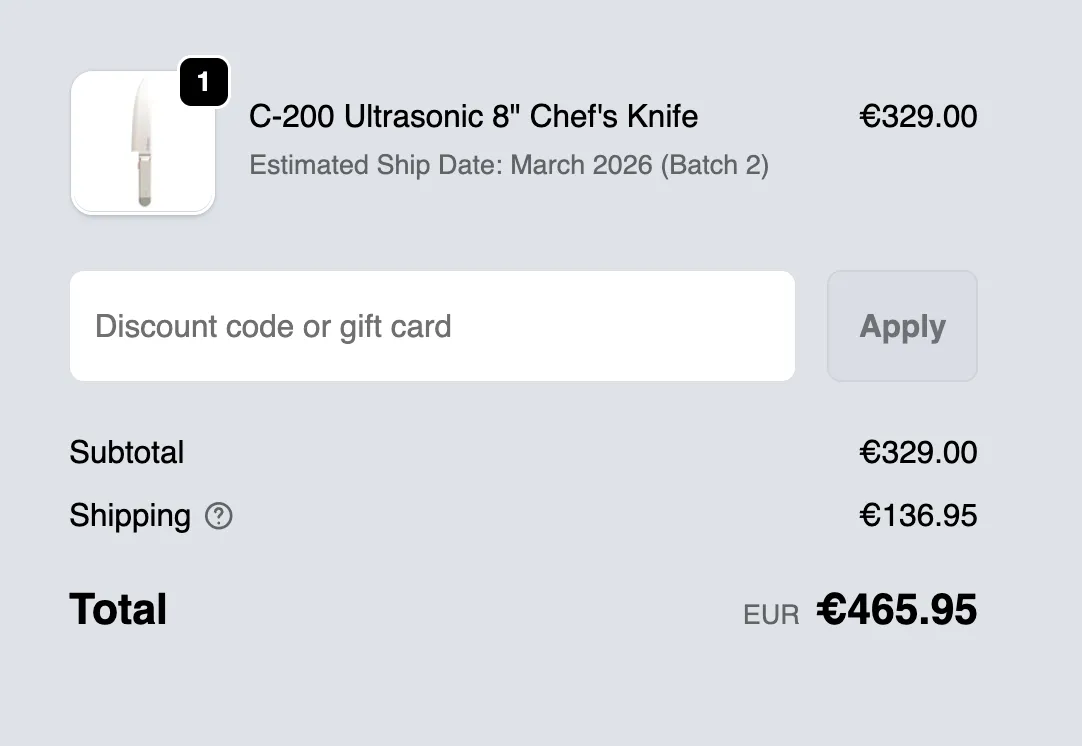
Task: Click the knife's item price €329.00
Action: click(x=918, y=117)
